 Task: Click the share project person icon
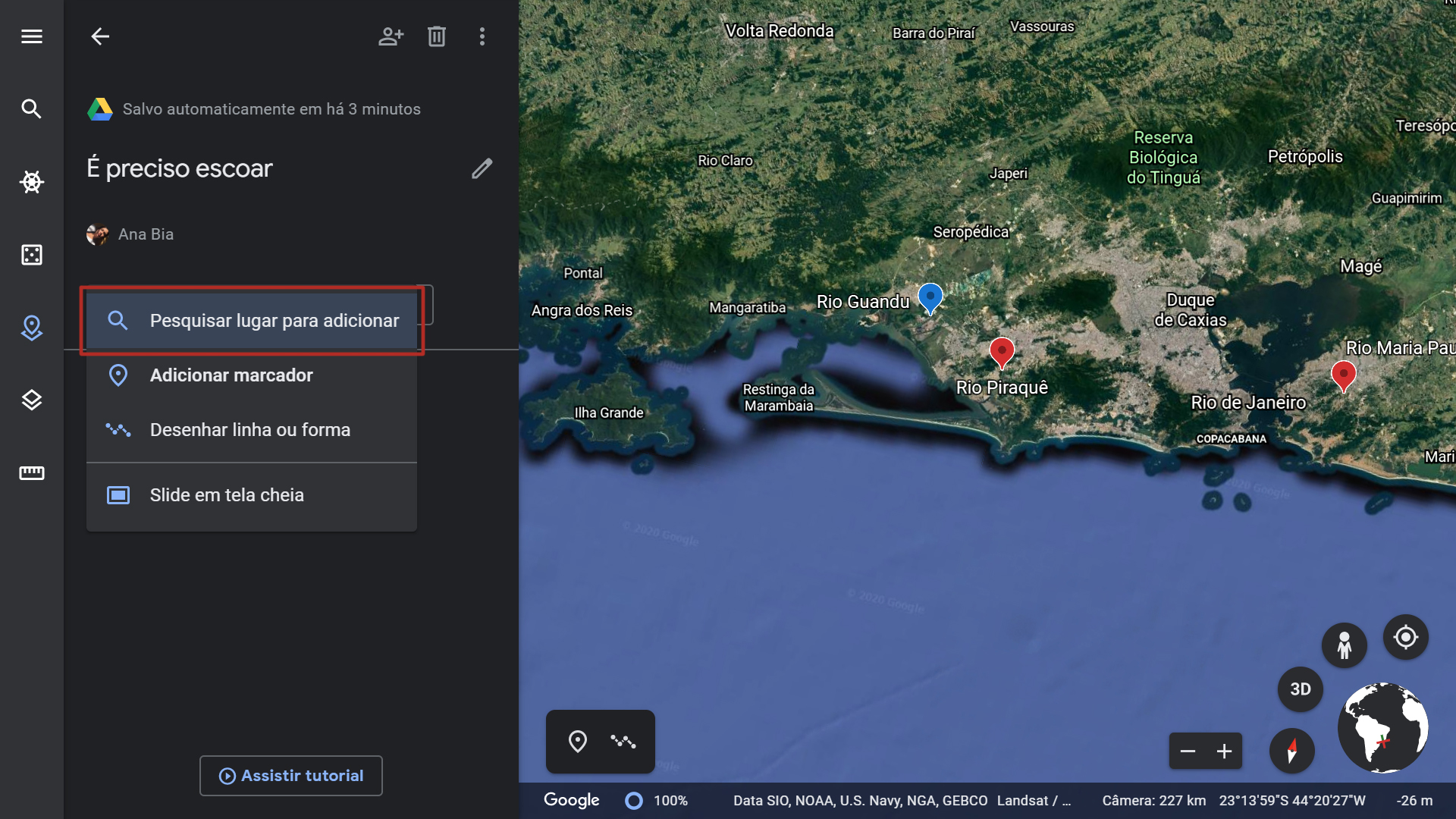(391, 36)
